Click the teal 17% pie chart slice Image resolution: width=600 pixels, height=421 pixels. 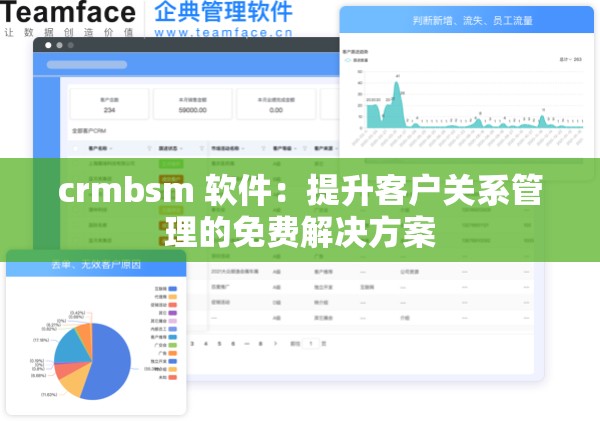click(73, 348)
